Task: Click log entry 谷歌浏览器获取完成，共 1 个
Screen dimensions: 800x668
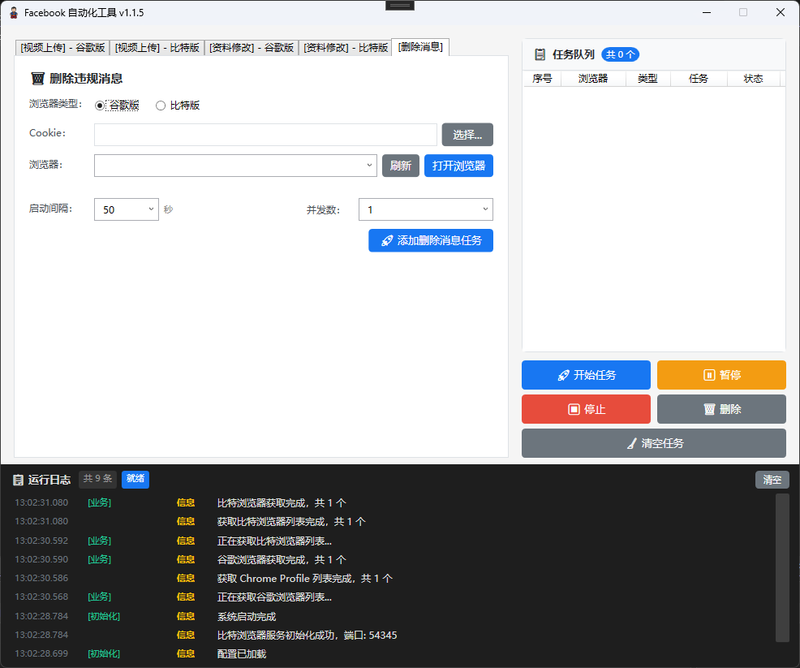Action: point(282,560)
